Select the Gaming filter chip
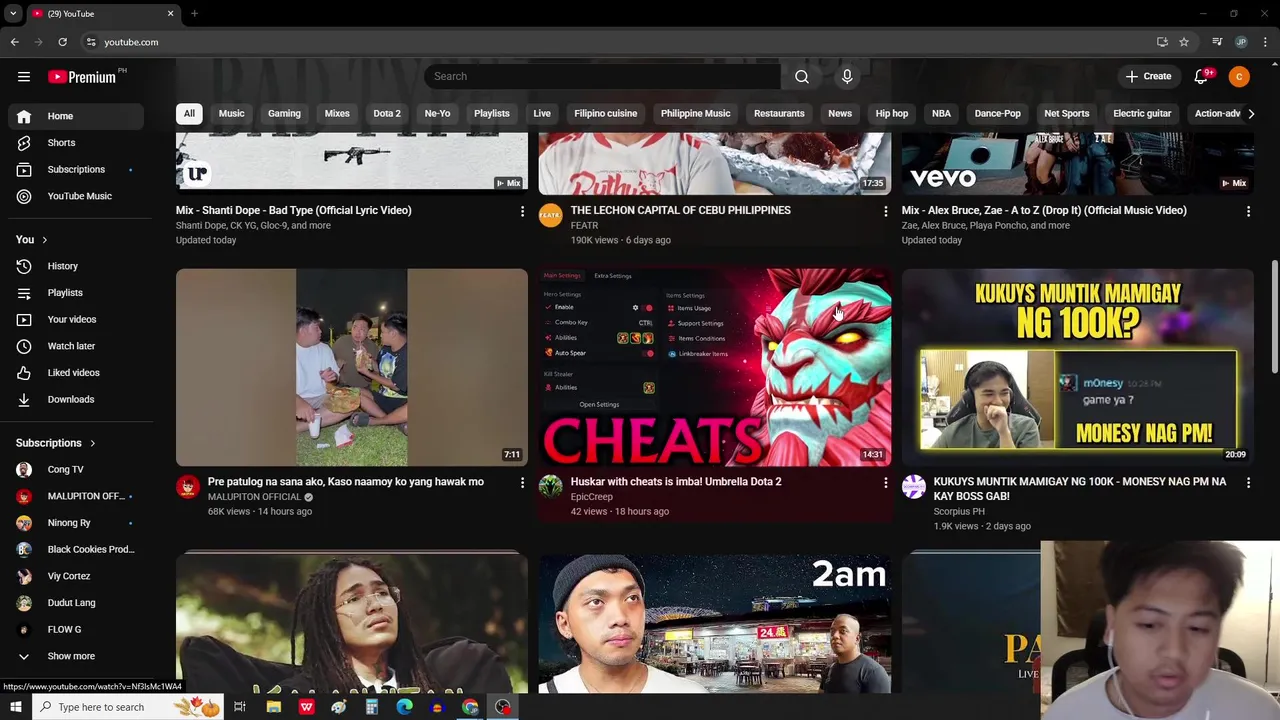The width and height of the screenshot is (1280, 720). 284,113
